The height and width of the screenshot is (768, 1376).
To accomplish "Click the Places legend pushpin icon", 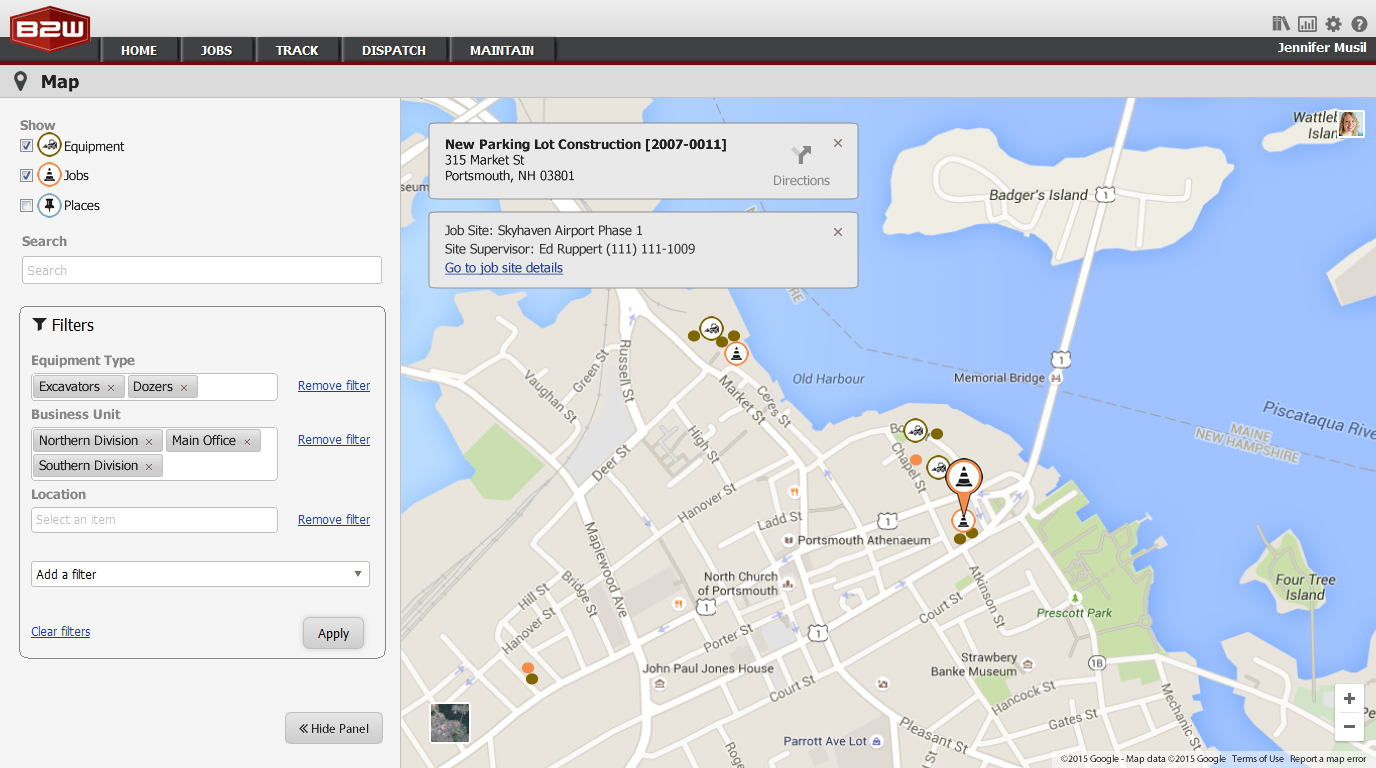I will (x=50, y=205).
